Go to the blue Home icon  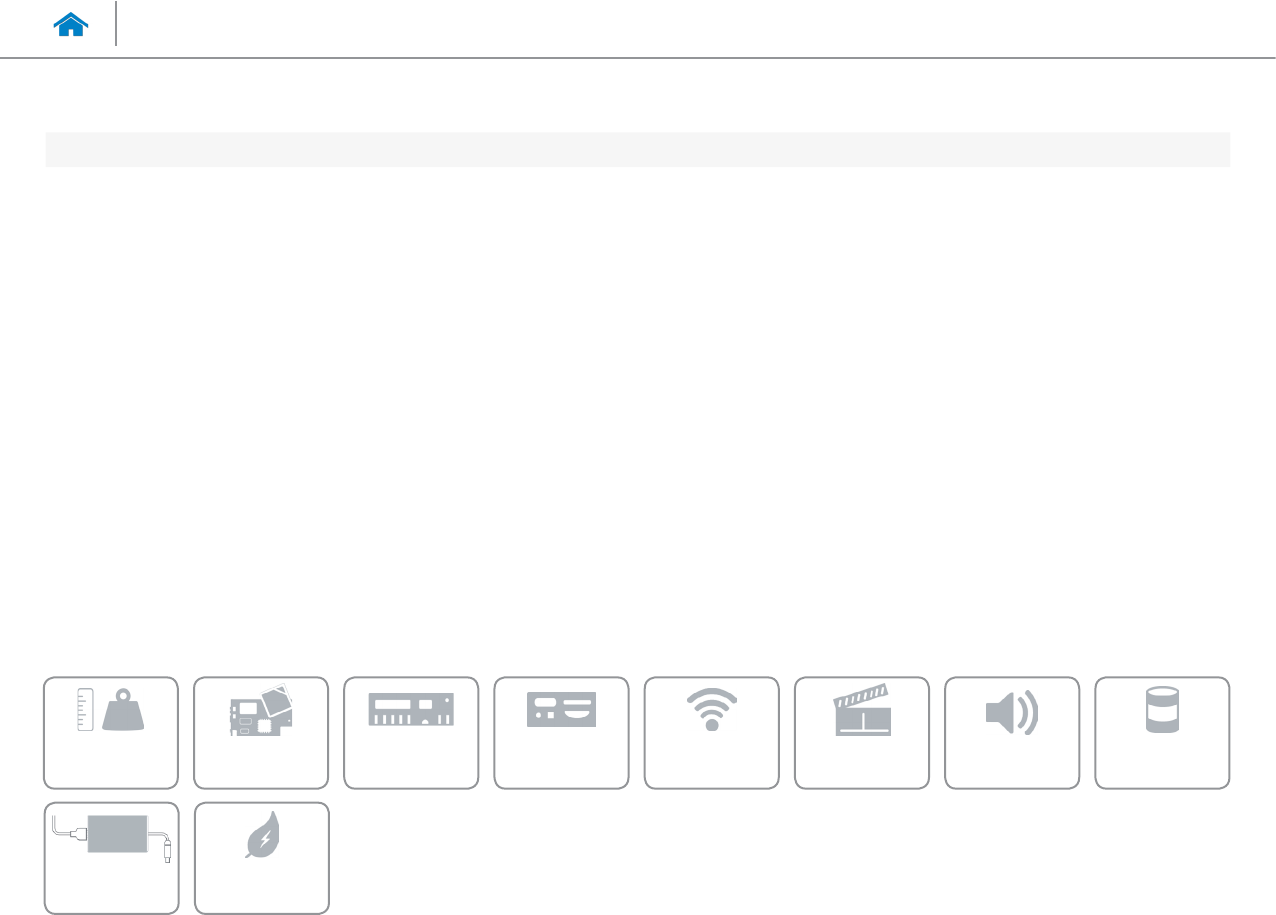(71, 25)
